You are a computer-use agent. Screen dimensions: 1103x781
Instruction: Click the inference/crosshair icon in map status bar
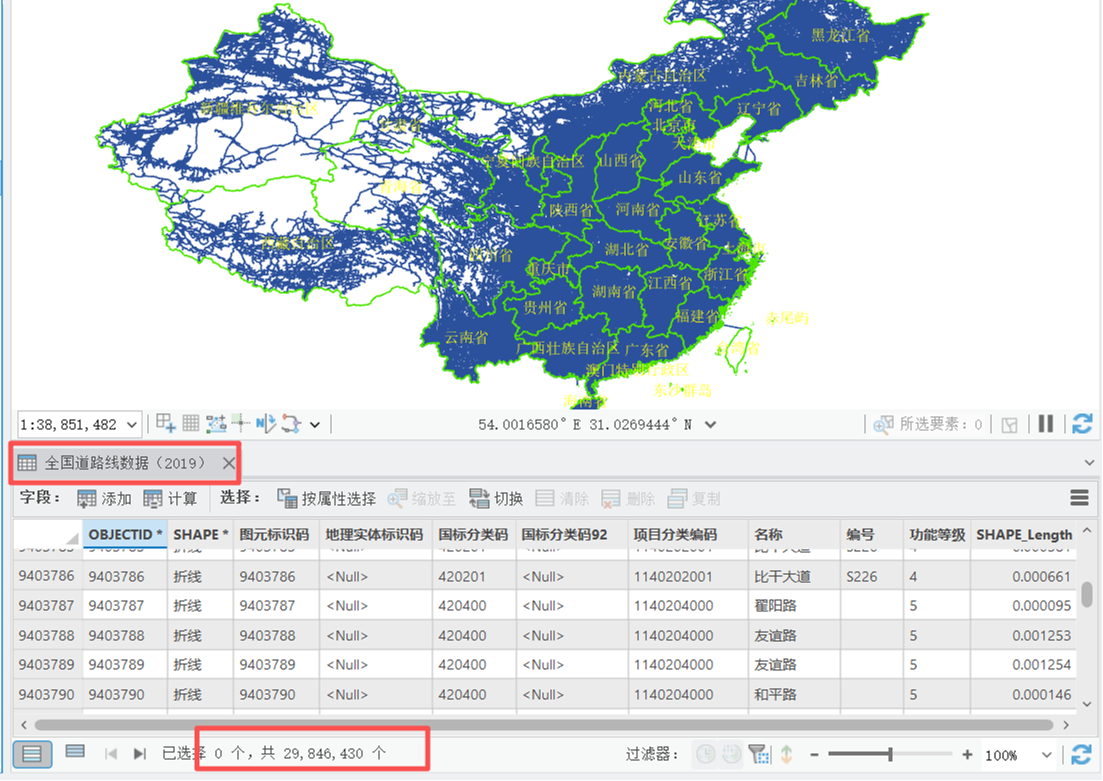pyautogui.click(x=241, y=423)
